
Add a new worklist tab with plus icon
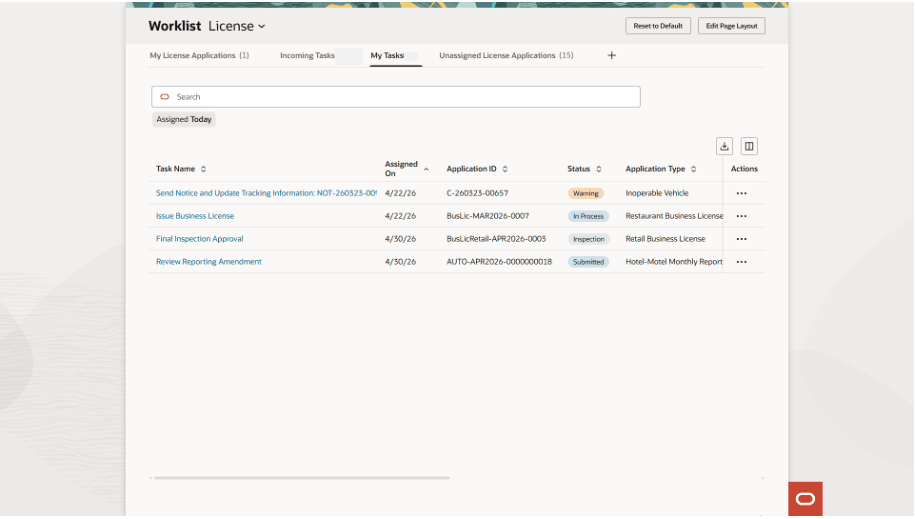[612, 55]
